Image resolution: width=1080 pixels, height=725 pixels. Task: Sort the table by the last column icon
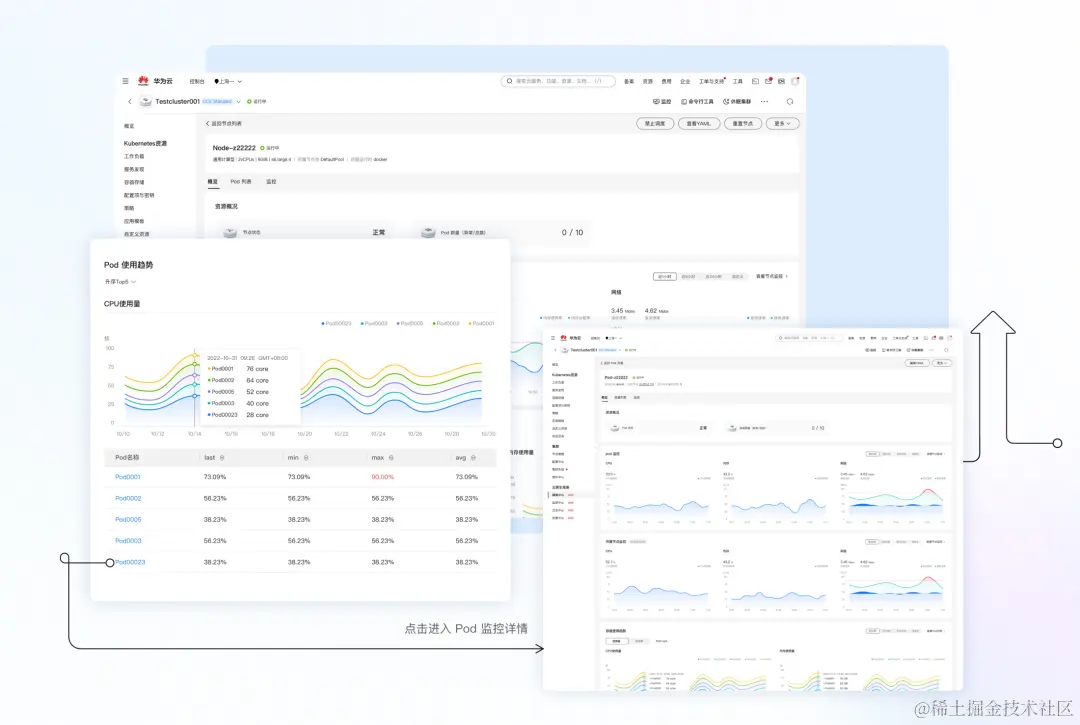tap(222, 458)
